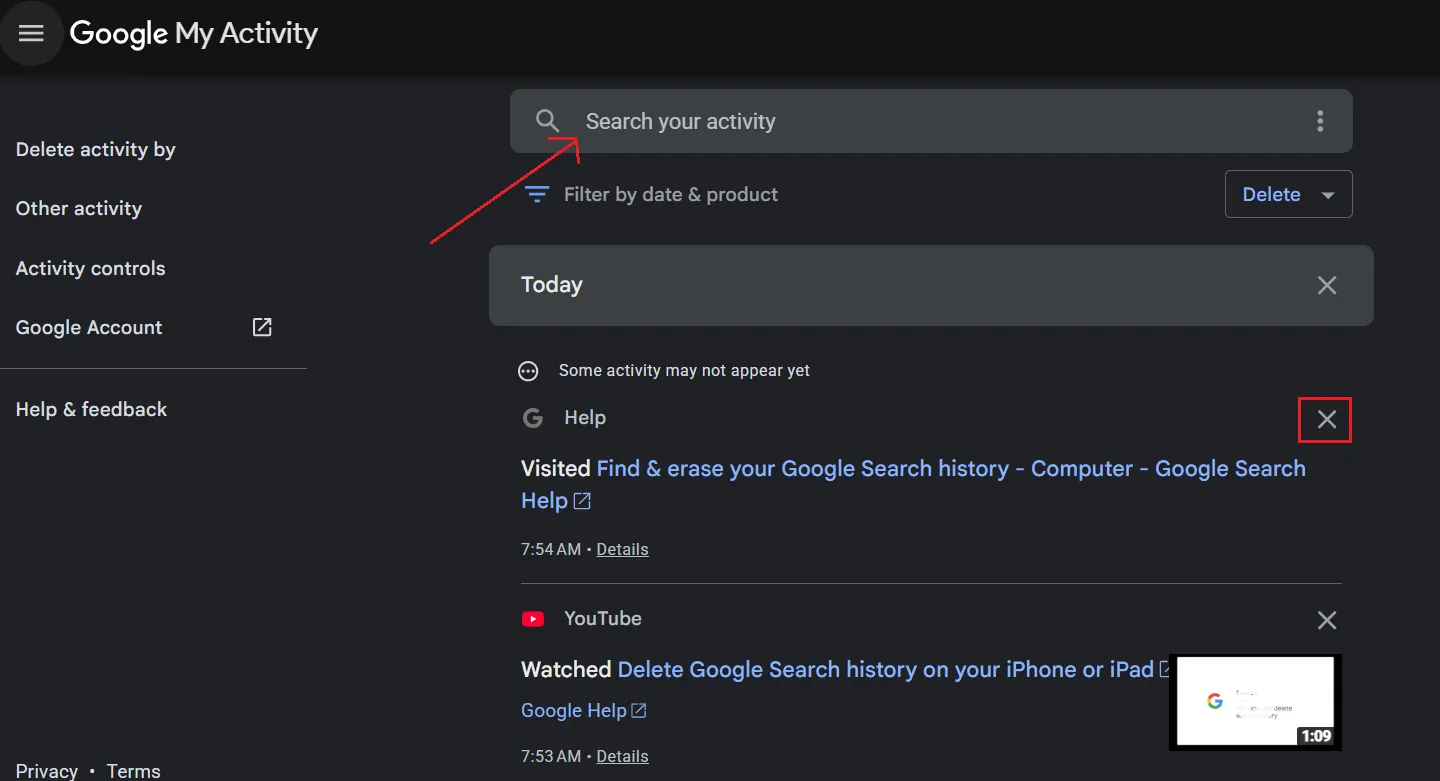Open the Terms footer link

[133, 771]
